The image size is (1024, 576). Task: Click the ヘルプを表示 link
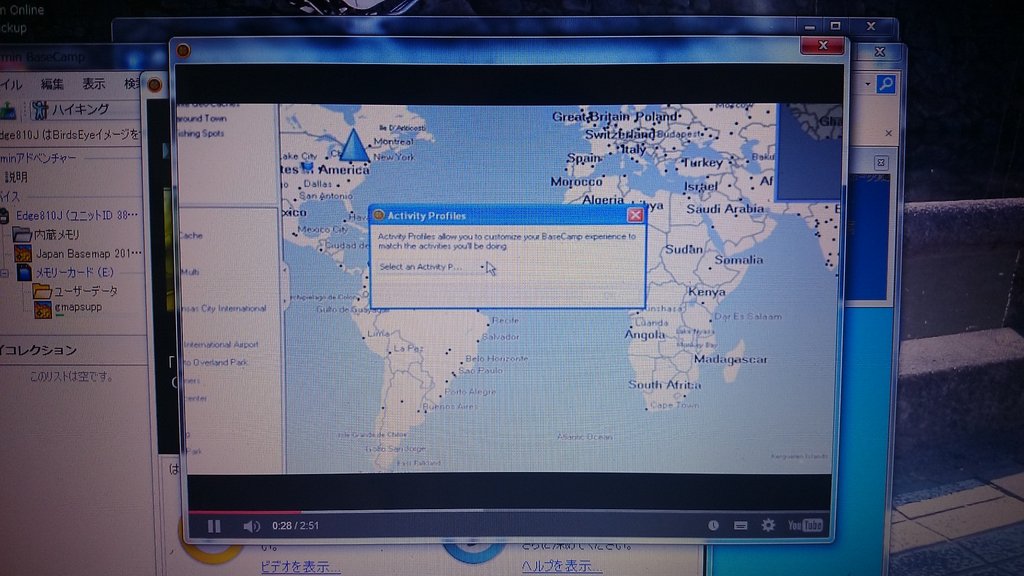coord(562,566)
